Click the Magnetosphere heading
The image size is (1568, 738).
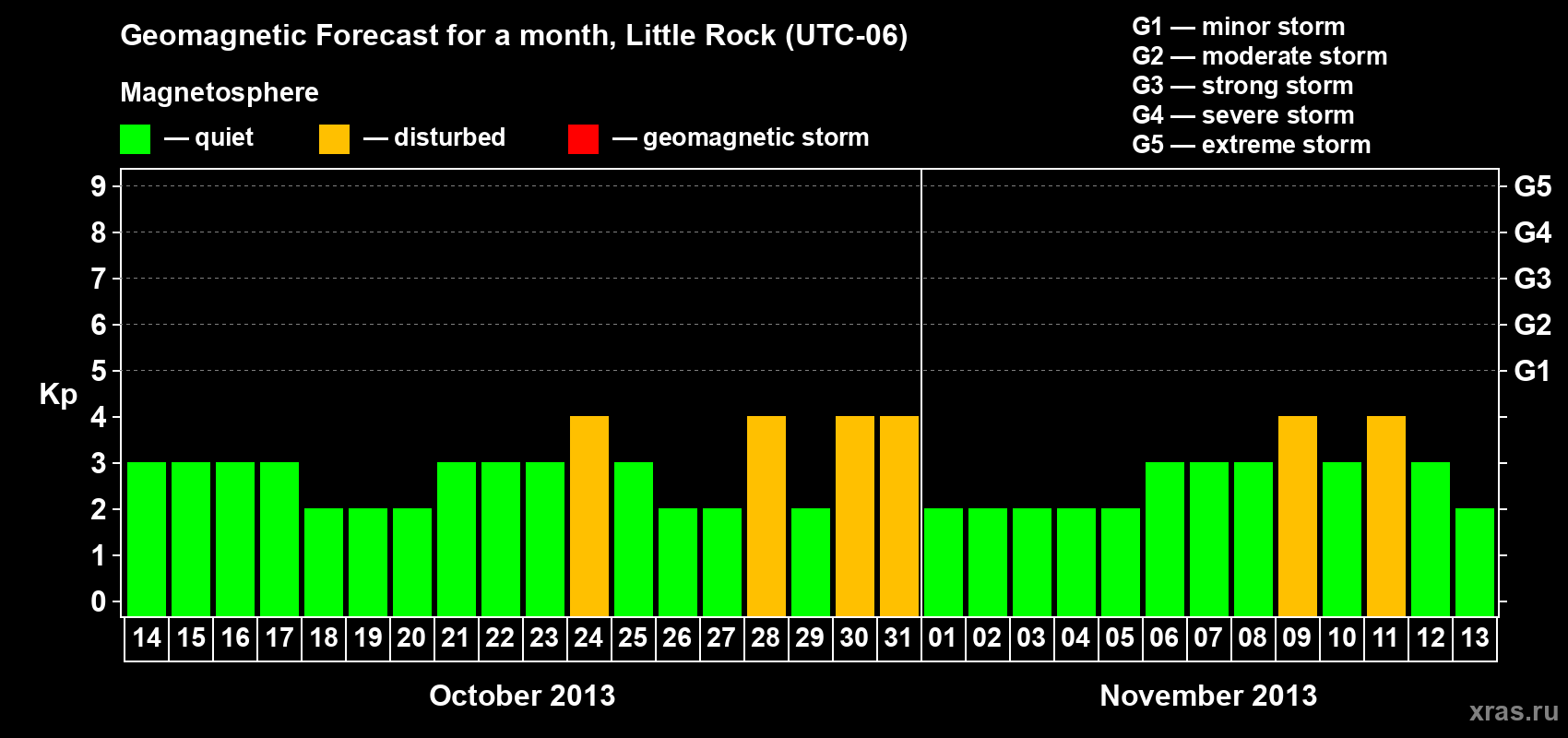click(x=220, y=92)
